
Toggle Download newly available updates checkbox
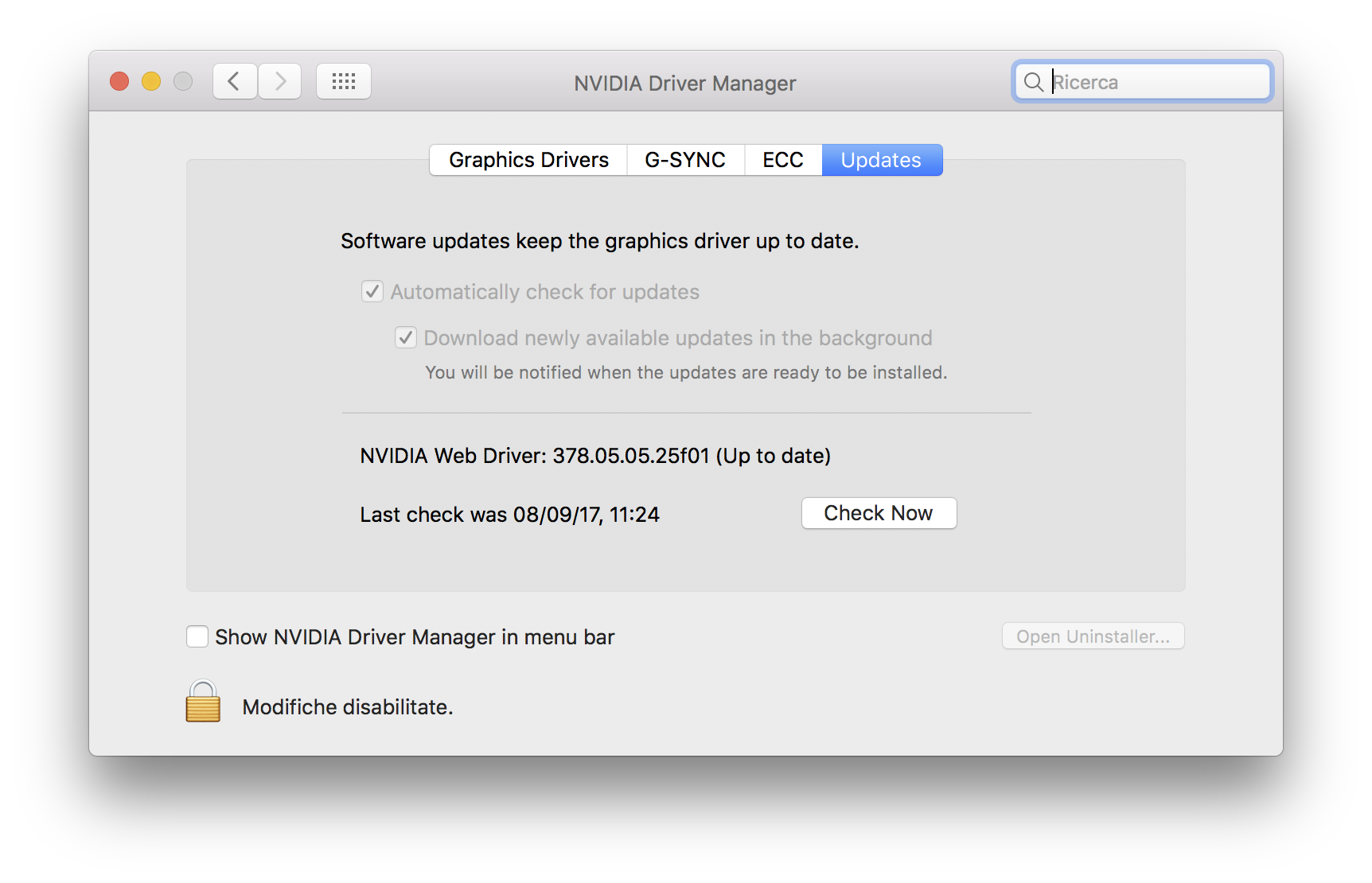[406, 337]
